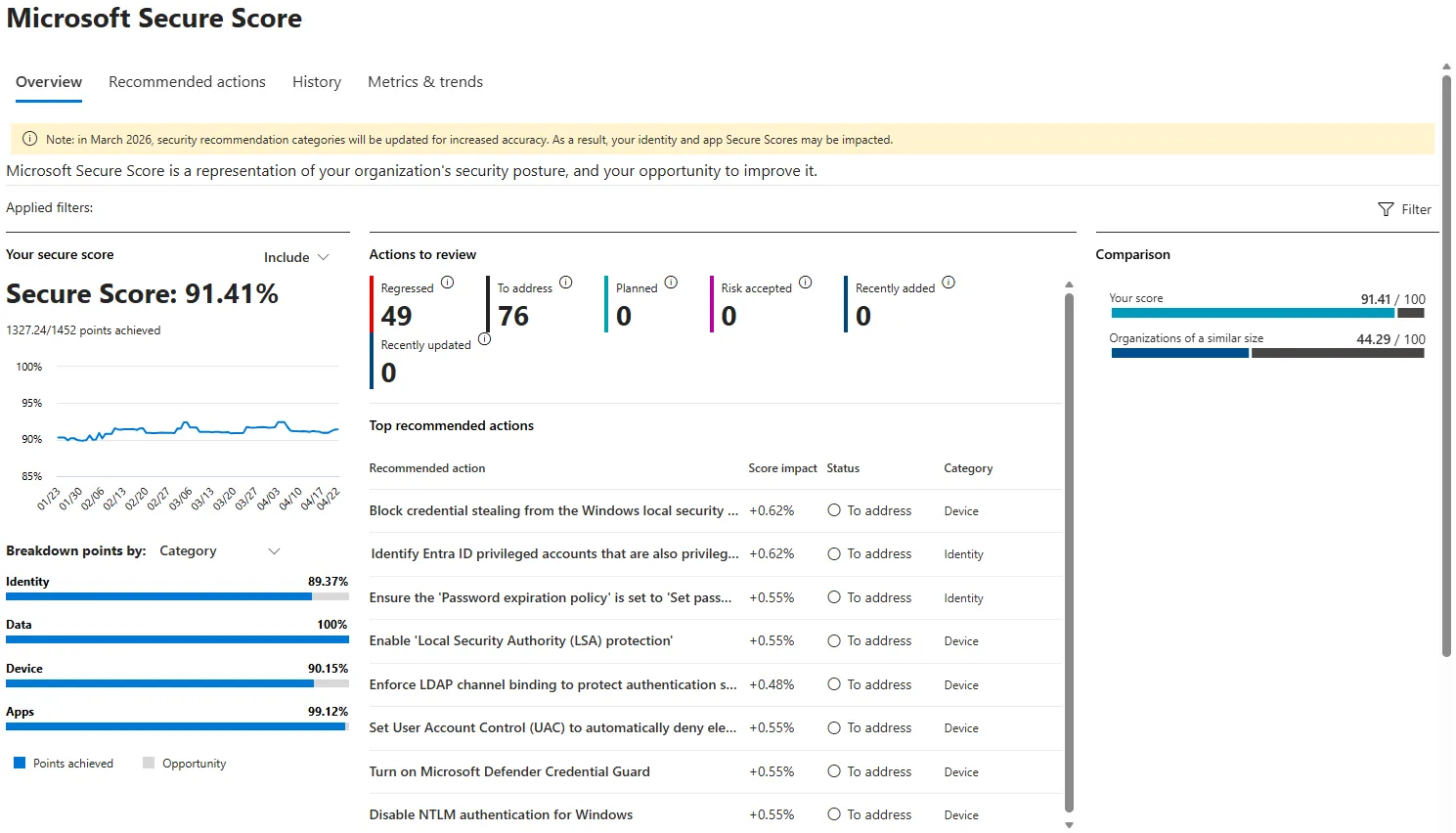Click the info icon beside Recently added
This screenshot has height=833, width=1456.
coord(948,283)
